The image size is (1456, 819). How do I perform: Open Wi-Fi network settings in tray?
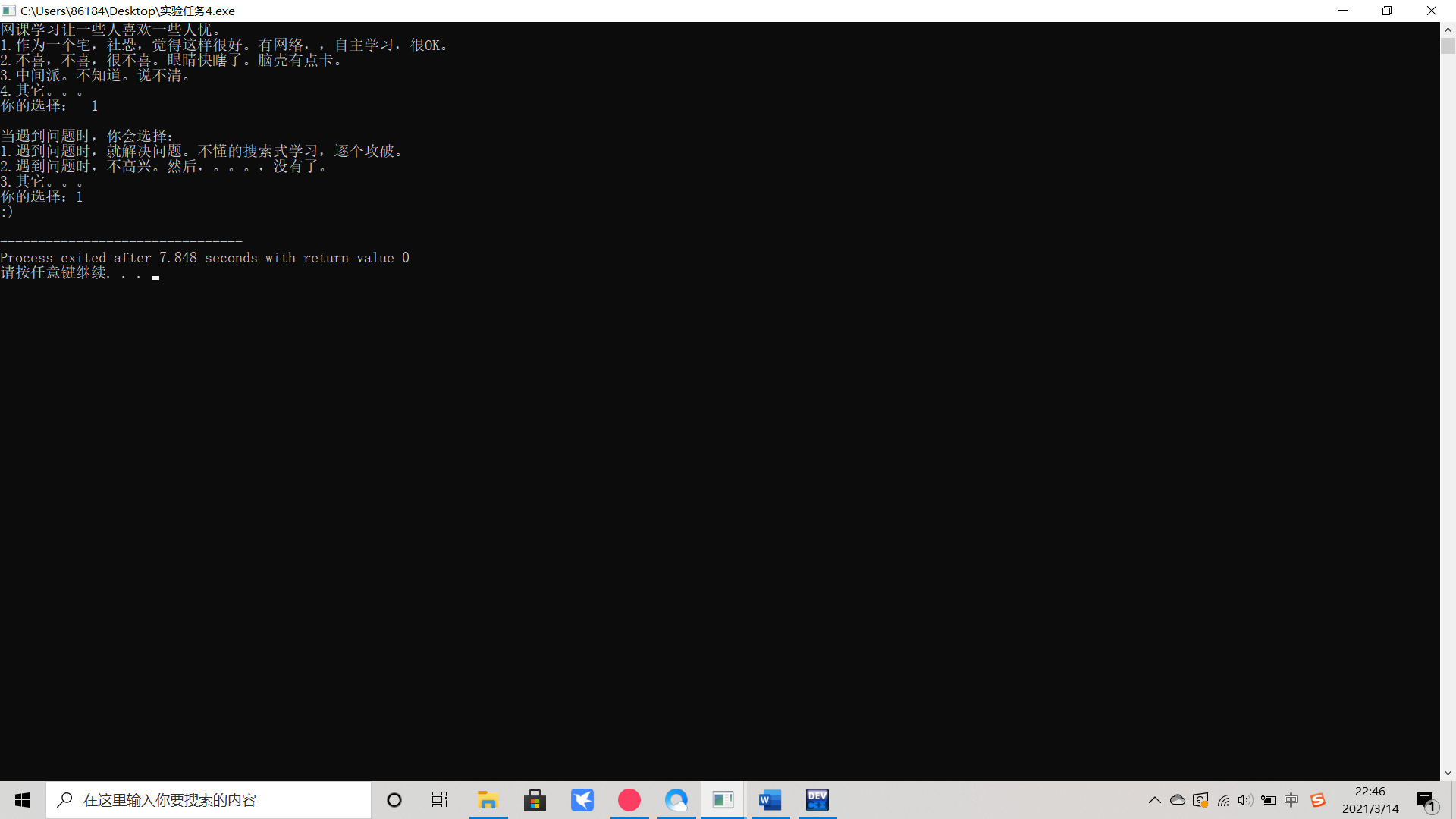[x=1223, y=800]
